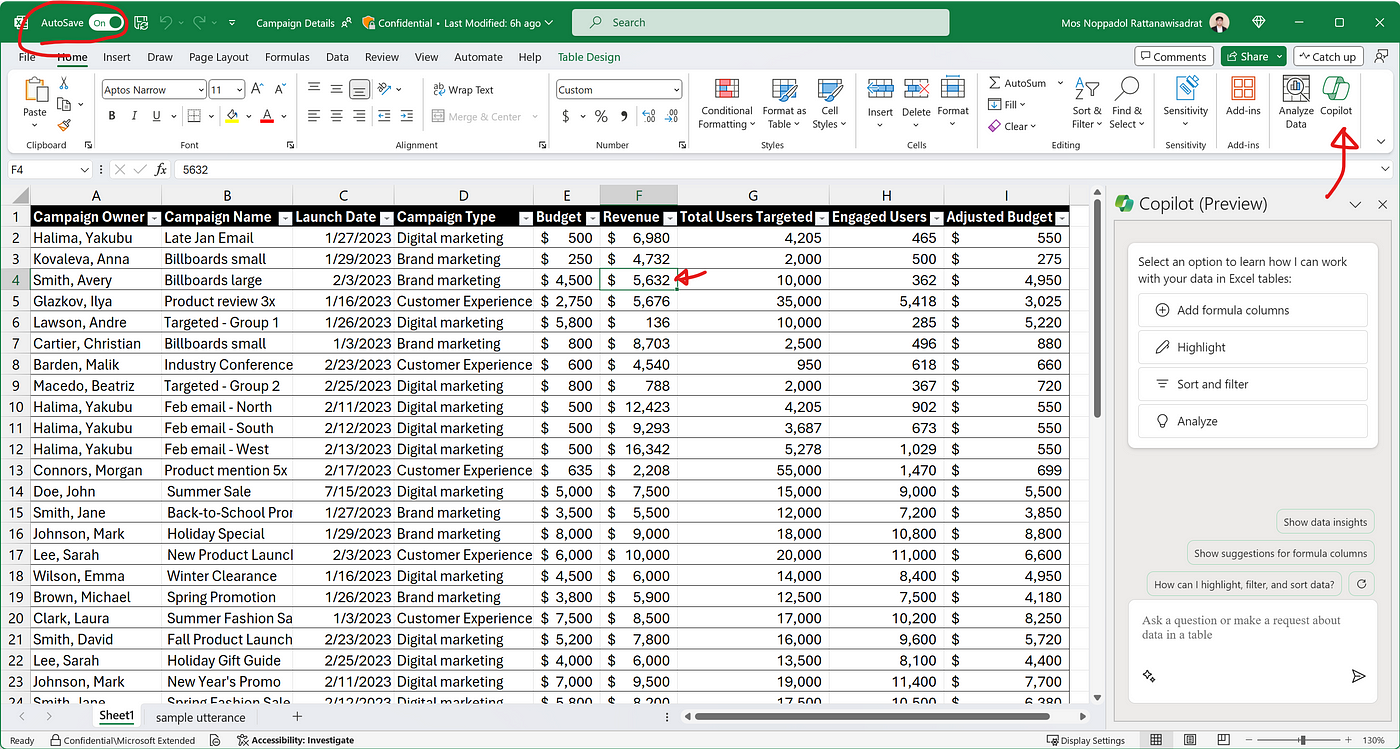
Task: Switch to the Formulas ribbon tab
Action: point(287,57)
